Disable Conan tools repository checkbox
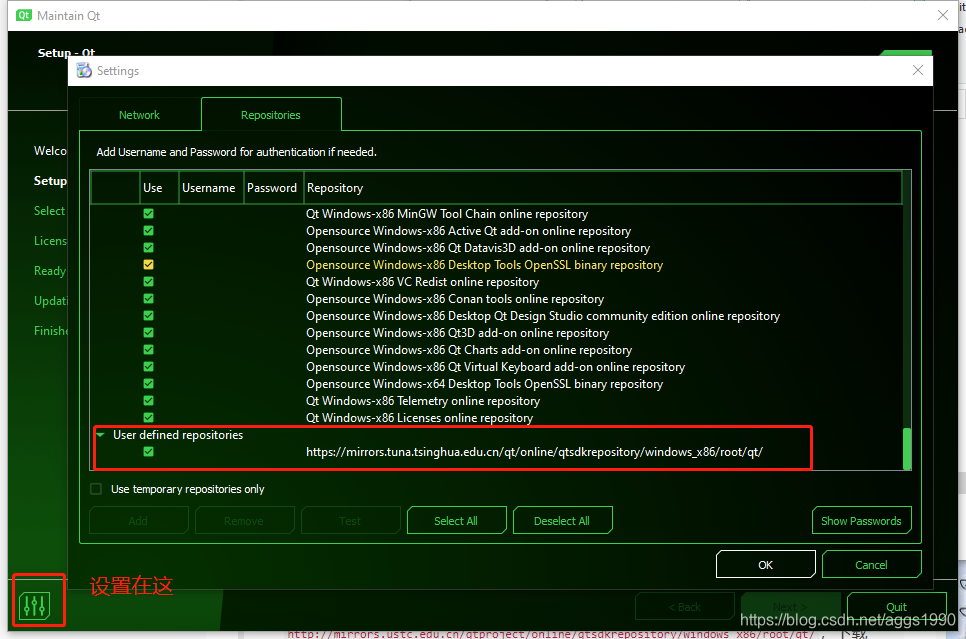Image resolution: width=966 pixels, height=639 pixels. click(x=148, y=299)
